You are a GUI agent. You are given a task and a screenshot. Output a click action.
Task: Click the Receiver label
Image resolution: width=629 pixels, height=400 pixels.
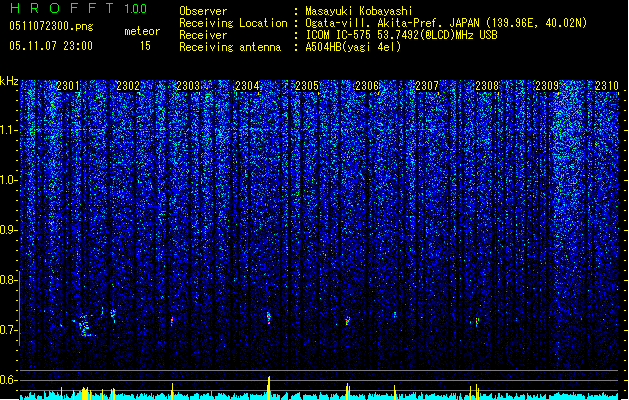point(203,35)
